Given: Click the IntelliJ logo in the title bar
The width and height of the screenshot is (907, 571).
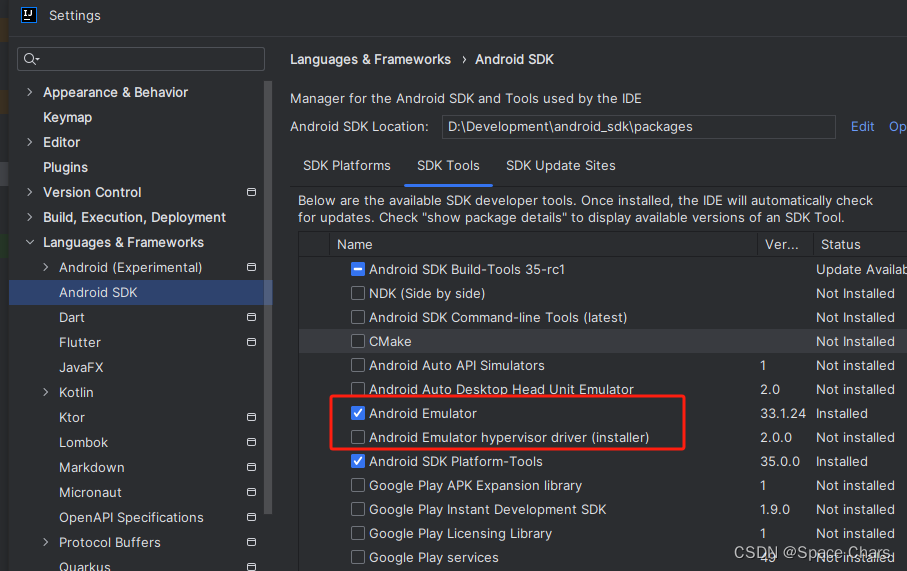Looking at the screenshot, I should pos(29,15).
